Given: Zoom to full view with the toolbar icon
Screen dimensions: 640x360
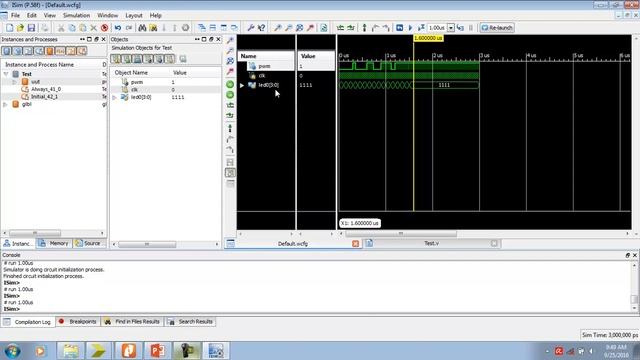Looking at the screenshot, I should 299,28.
